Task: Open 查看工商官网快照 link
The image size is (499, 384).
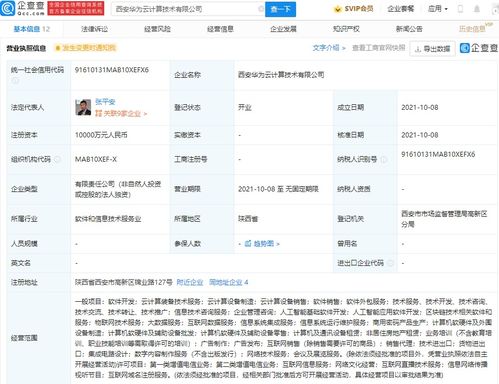Action: tap(379, 48)
